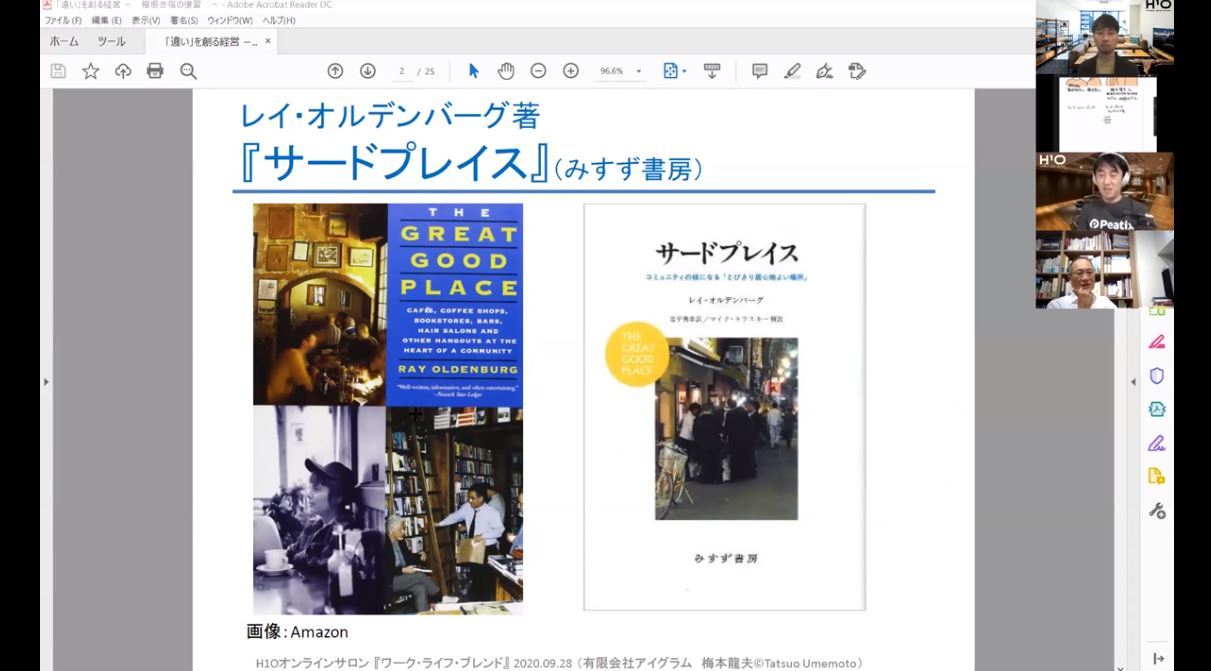Zoom in with the plus circle icon
The width and height of the screenshot is (1211, 671).
click(x=571, y=71)
